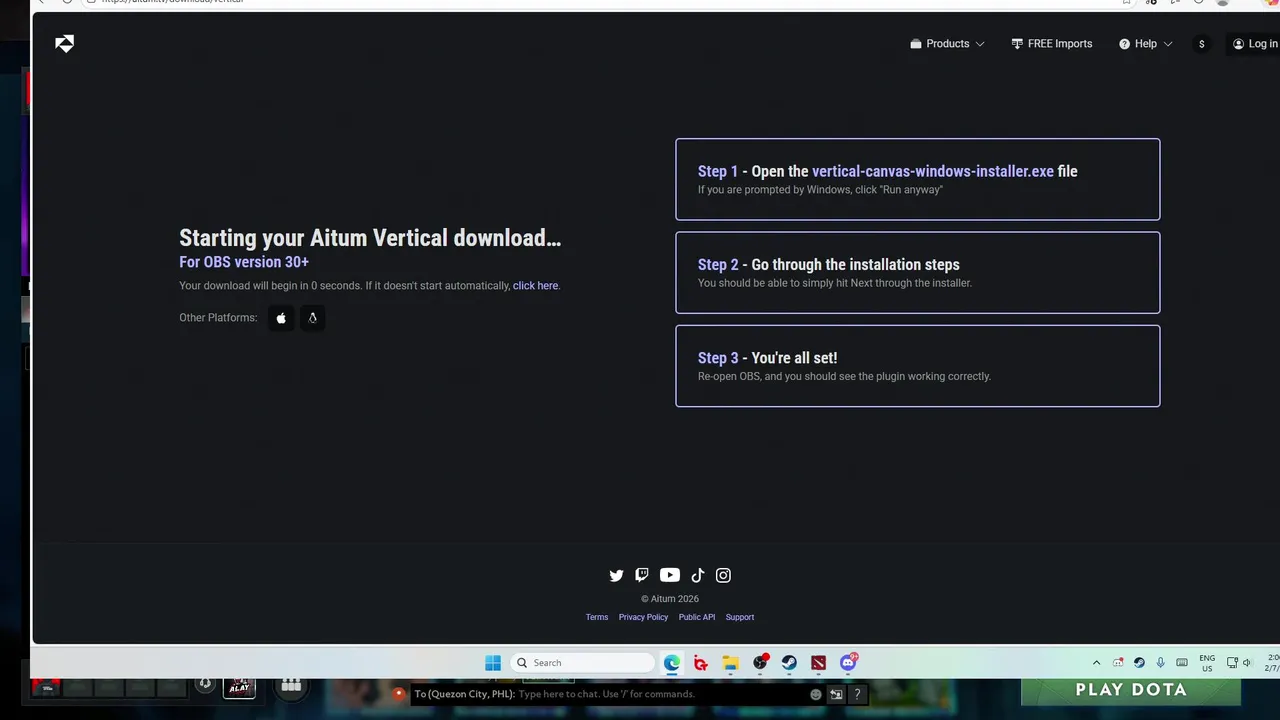Open the Log in page
Viewport: 1280px width, 720px height.
click(1255, 44)
